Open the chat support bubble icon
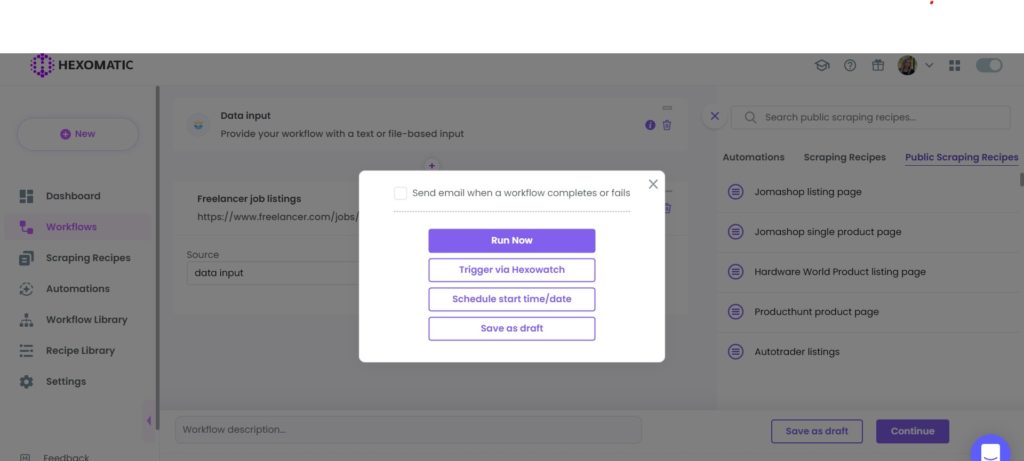The height and width of the screenshot is (461, 1024). coord(990,451)
